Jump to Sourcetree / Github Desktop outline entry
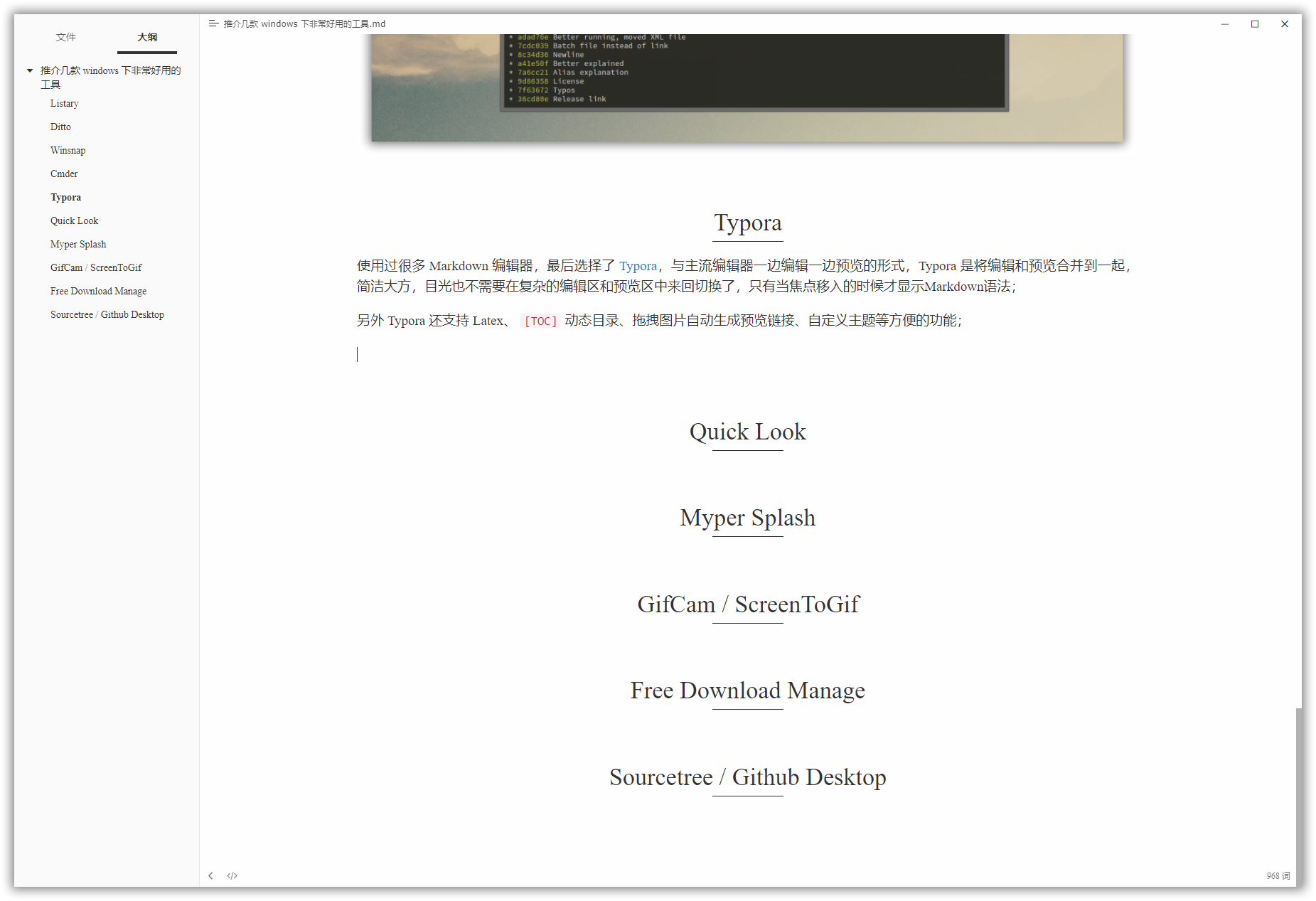 [x=107, y=314]
